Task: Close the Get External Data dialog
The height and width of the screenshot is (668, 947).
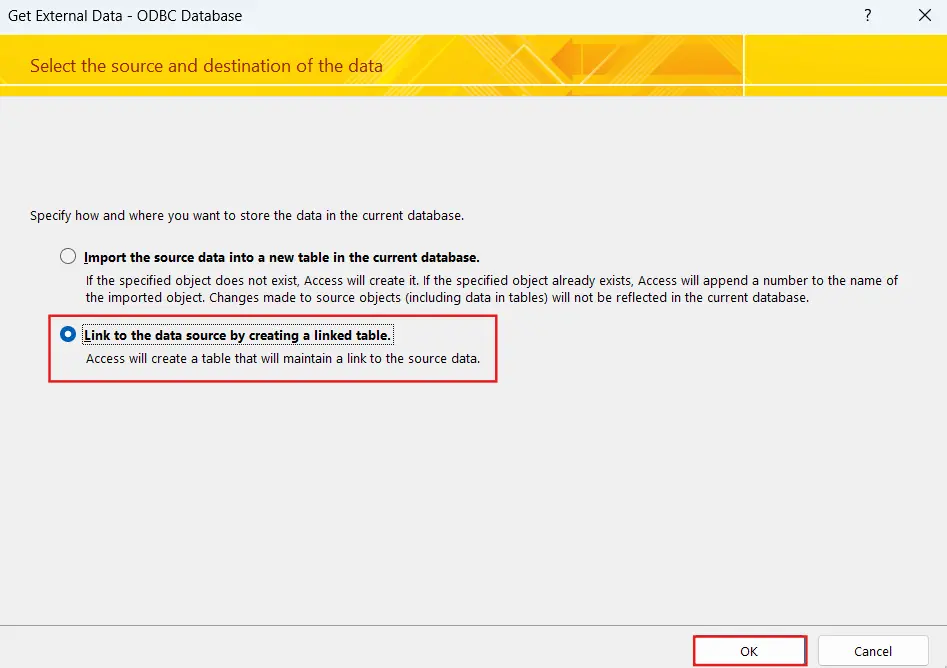Action: pyautogui.click(x=923, y=16)
